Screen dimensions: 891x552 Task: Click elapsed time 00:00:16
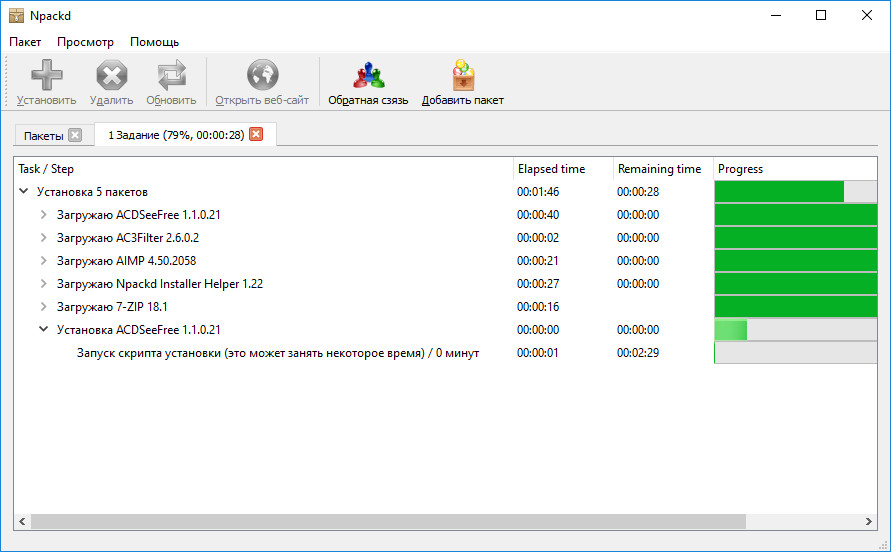pyautogui.click(x=538, y=307)
